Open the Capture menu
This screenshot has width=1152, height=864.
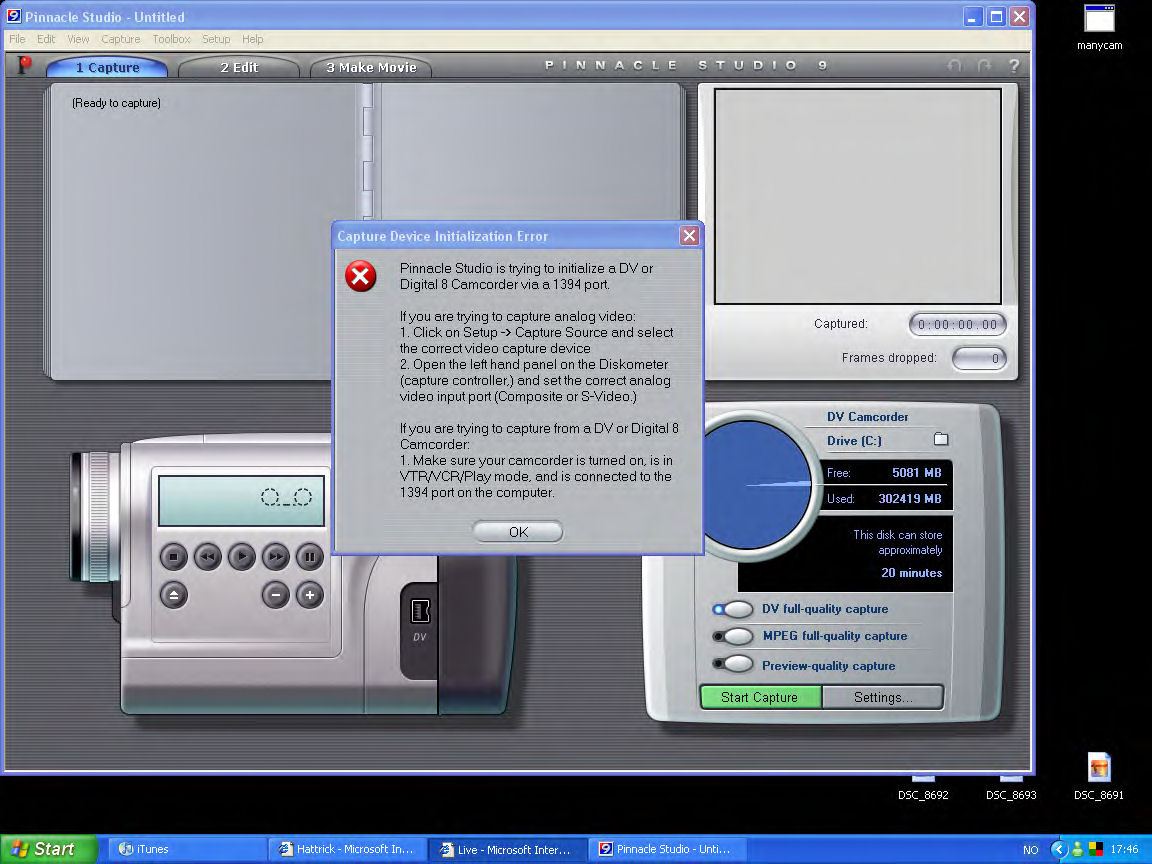120,39
